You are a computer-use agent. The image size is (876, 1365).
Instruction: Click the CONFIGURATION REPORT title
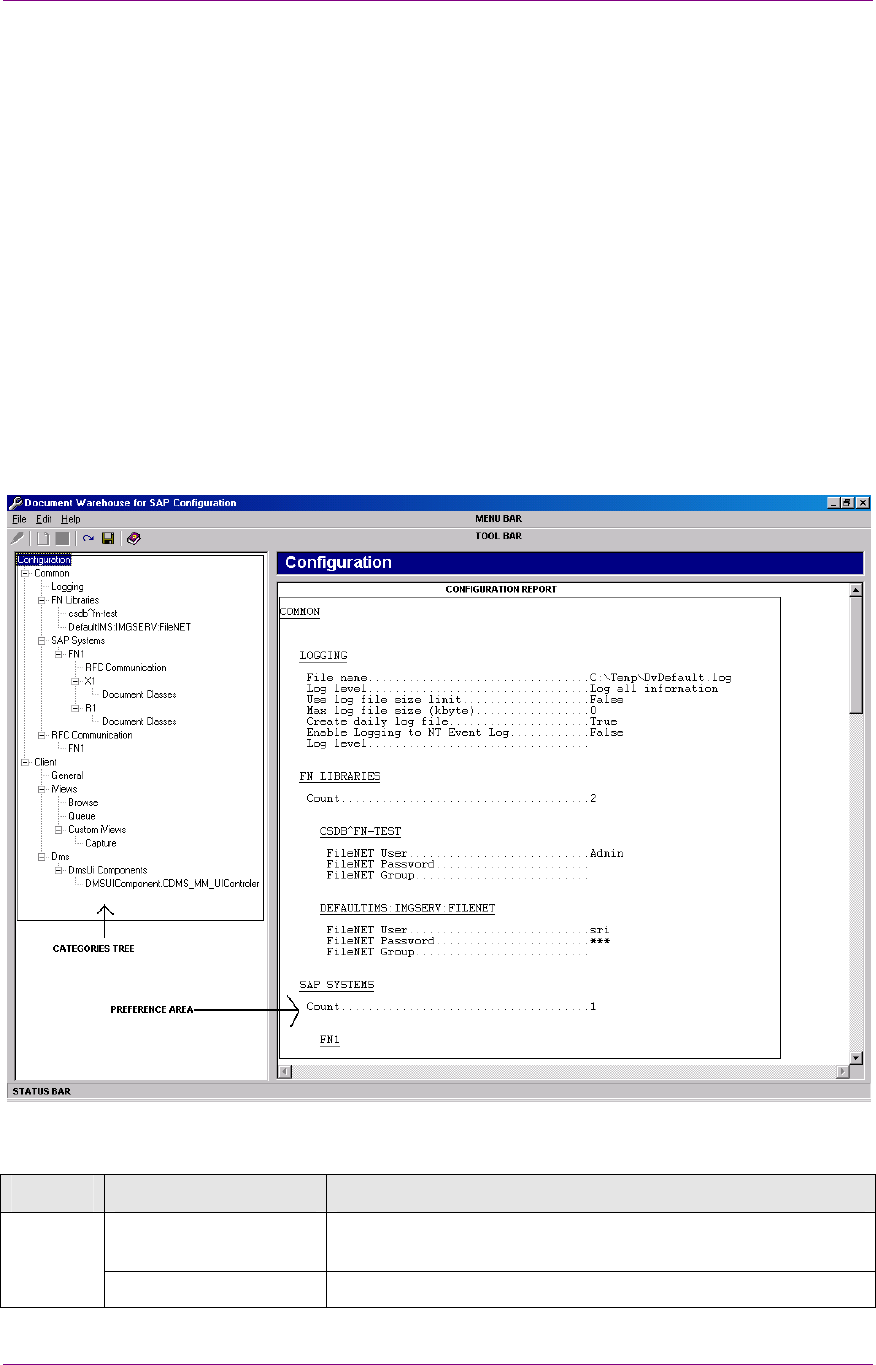coord(500,589)
